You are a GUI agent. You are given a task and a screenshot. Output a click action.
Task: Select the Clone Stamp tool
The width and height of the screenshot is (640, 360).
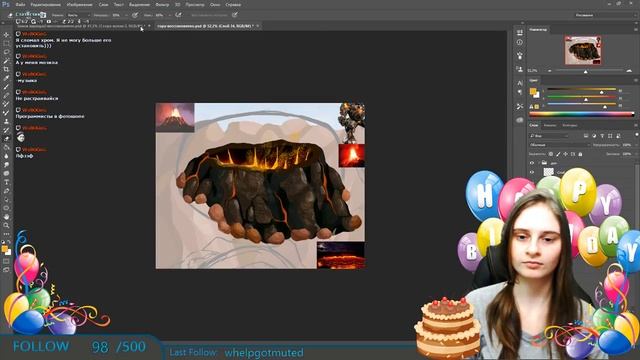(x=6, y=121)
